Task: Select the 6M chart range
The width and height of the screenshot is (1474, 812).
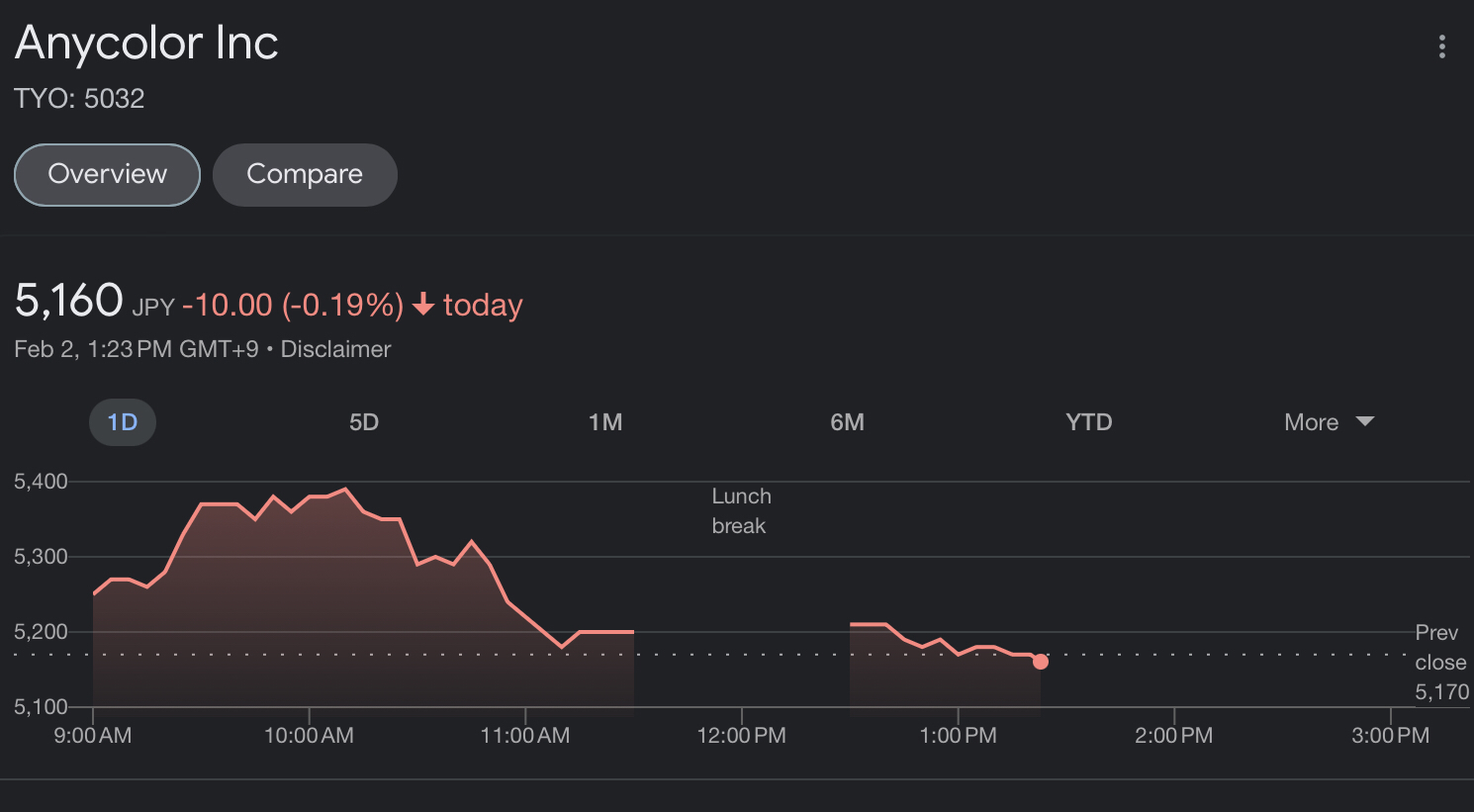Action: coord(847,422)
